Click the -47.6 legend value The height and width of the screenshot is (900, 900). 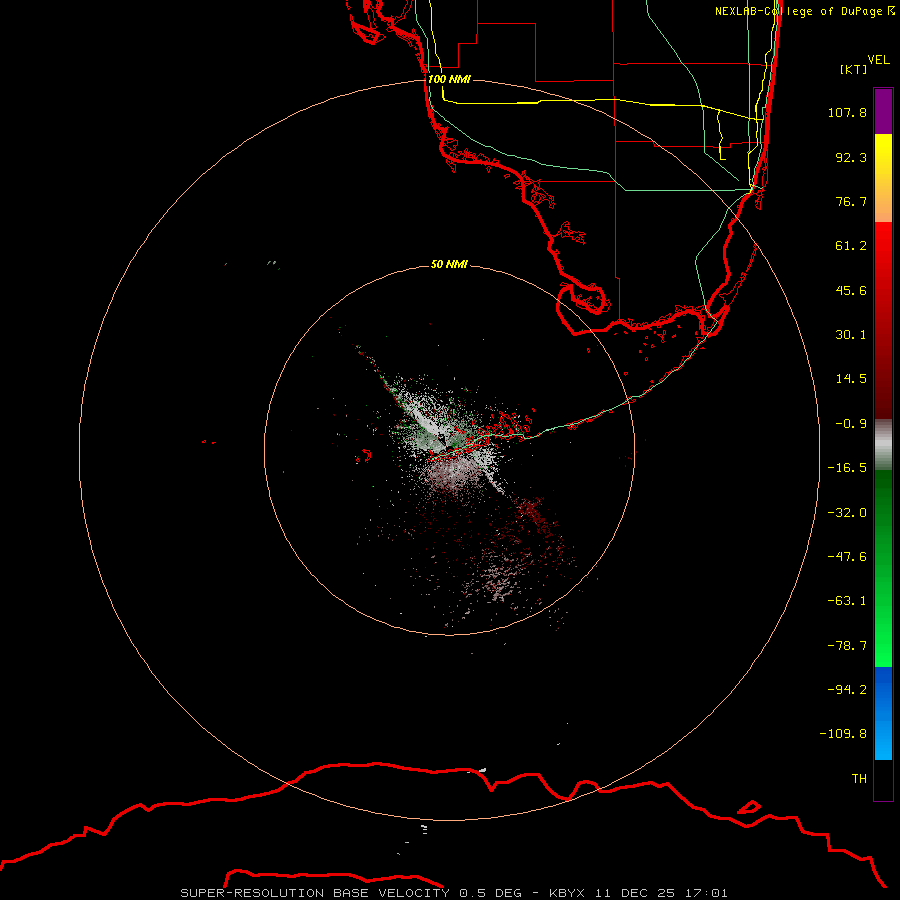click(847, 557)
